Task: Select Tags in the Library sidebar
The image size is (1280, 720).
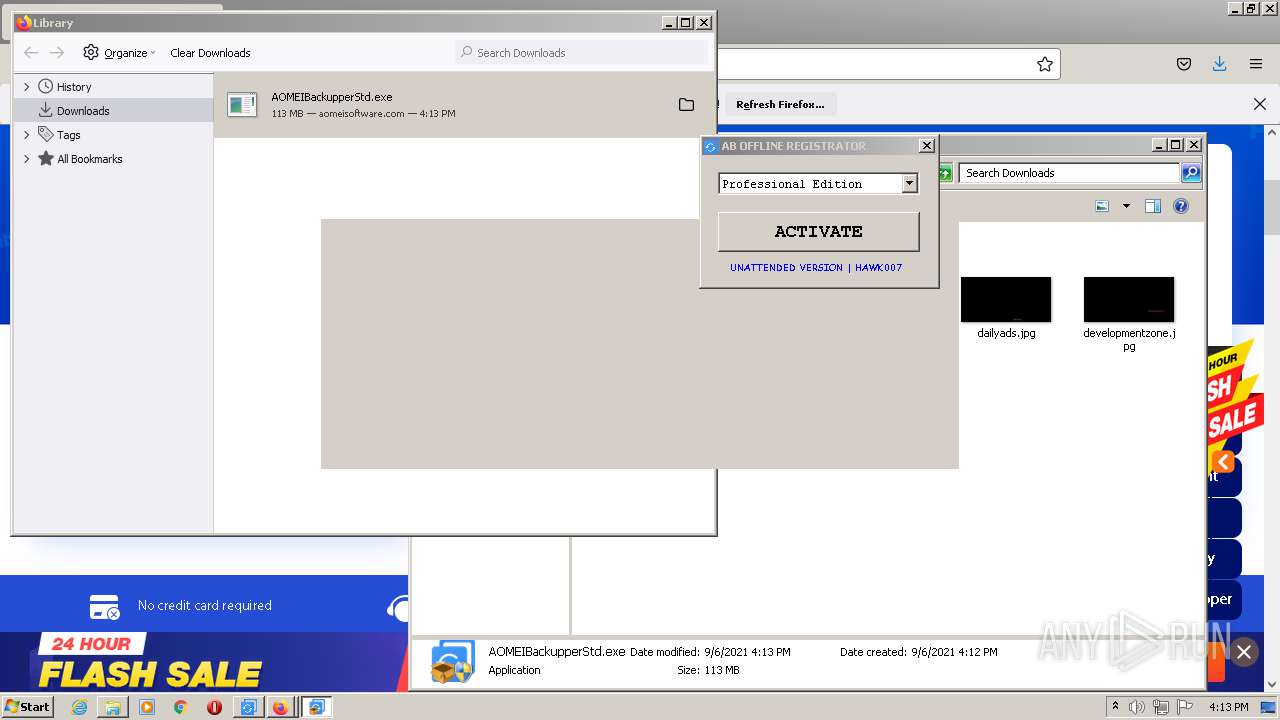Action: pyautogui.click(x=69, y=135)
